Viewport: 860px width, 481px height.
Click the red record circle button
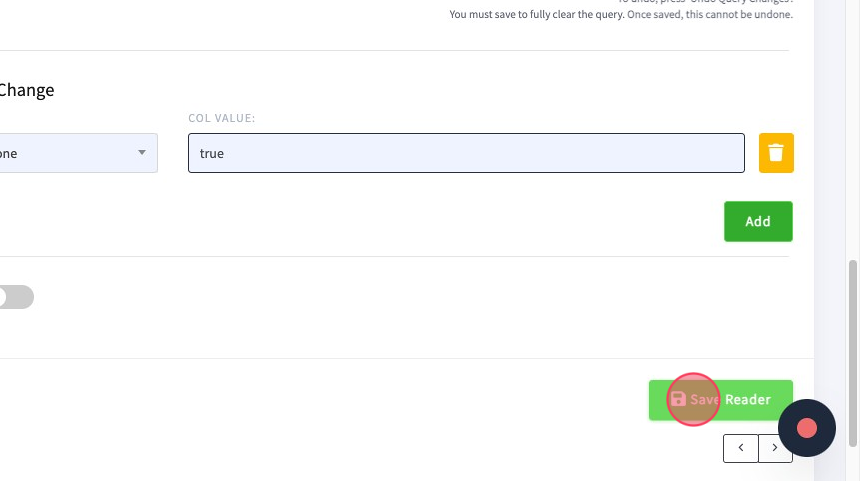[x=807, y=428]
